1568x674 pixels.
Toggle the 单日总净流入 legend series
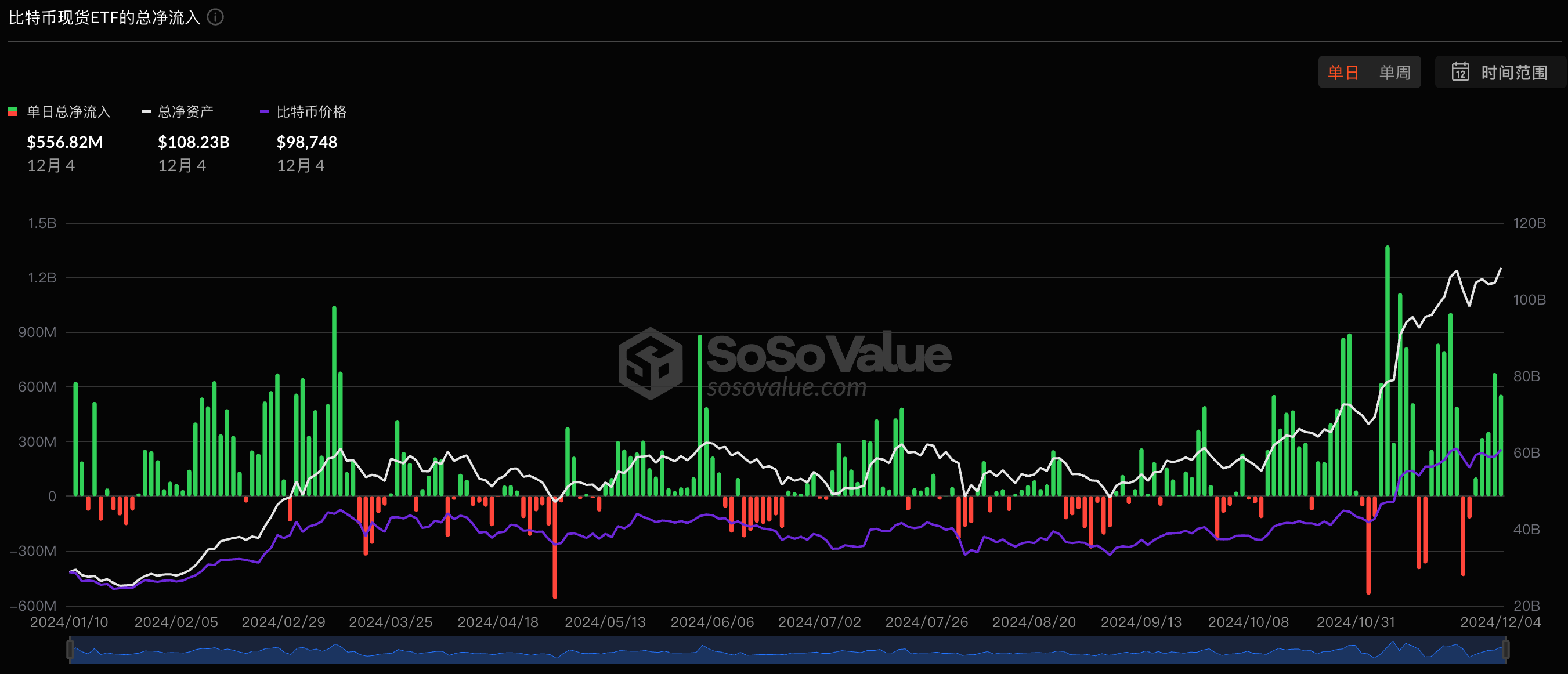pos(68,112)
